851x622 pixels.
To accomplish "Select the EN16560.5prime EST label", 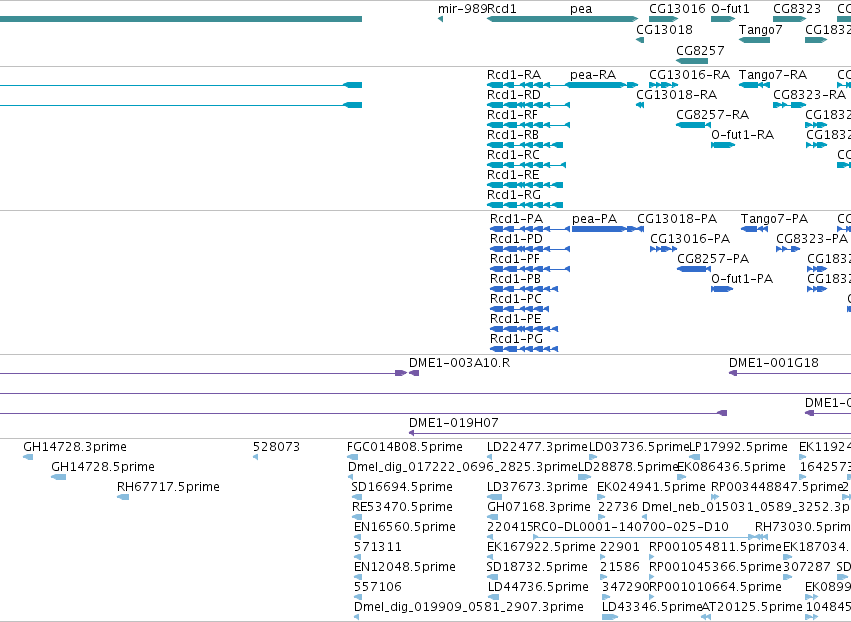I will [x=405, y=527].
